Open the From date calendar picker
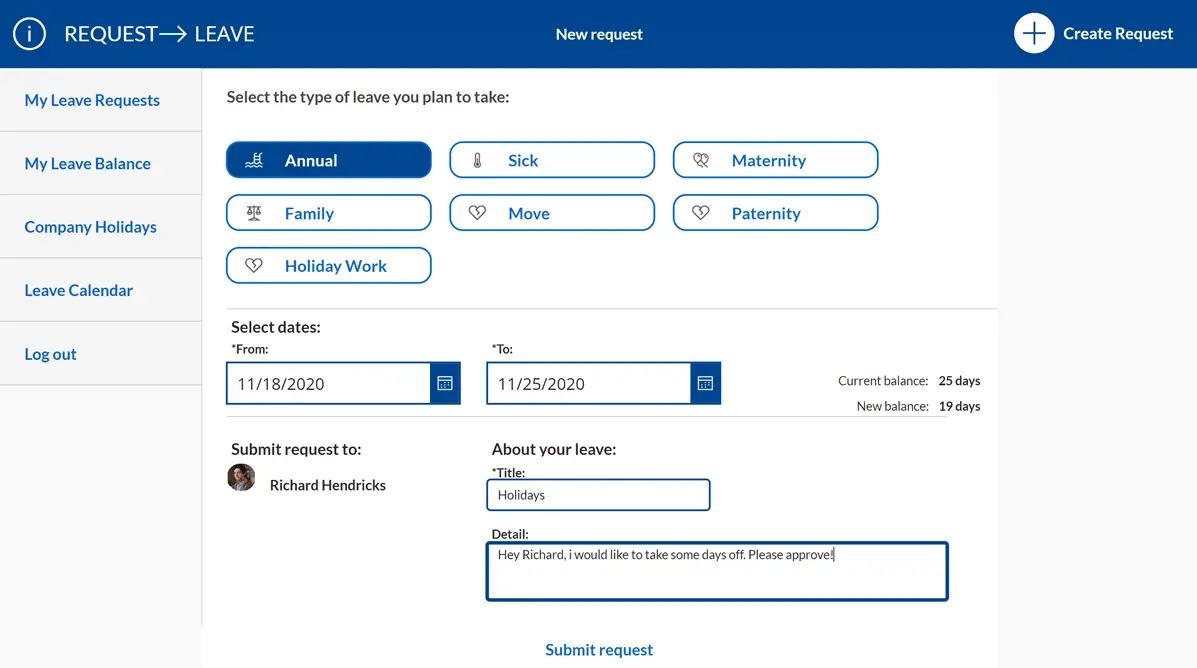Image resolution: width=1197 pixels, height=668 pixels. tap(445, 383)
